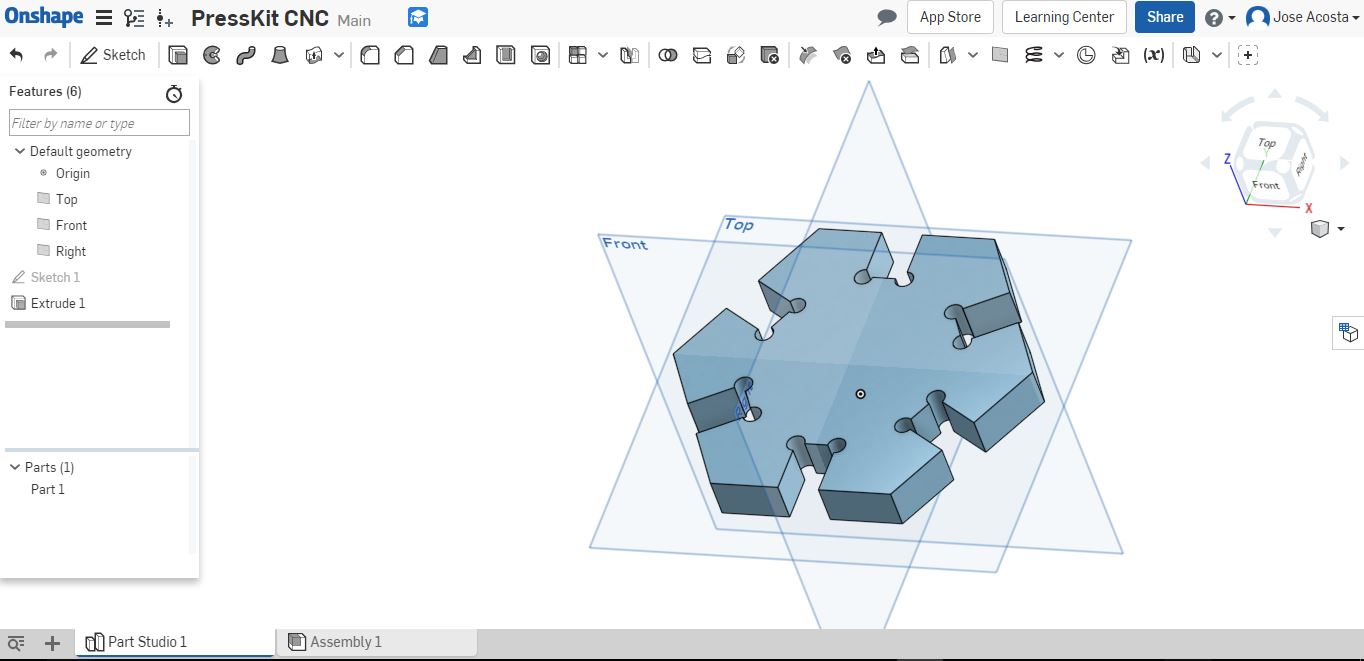Select the Boolean tool
Image resolution: width=1364 pixels, height=661 pixels.
(x=668, y=55)
